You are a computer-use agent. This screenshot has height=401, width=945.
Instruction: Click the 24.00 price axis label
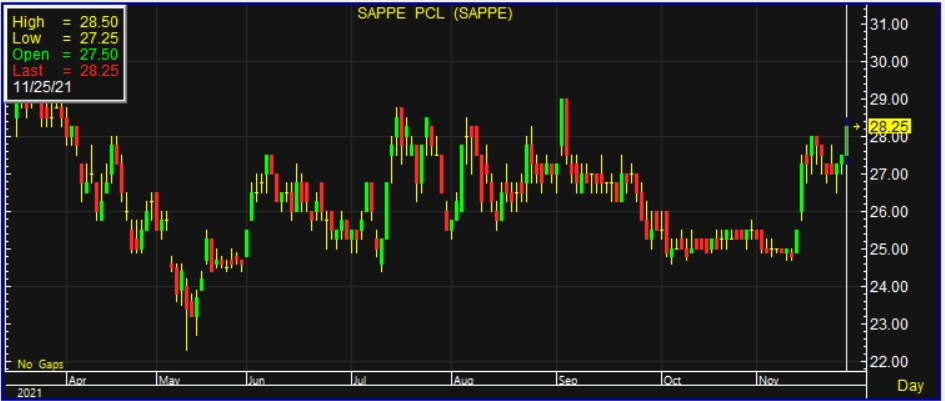coord(889,286)
